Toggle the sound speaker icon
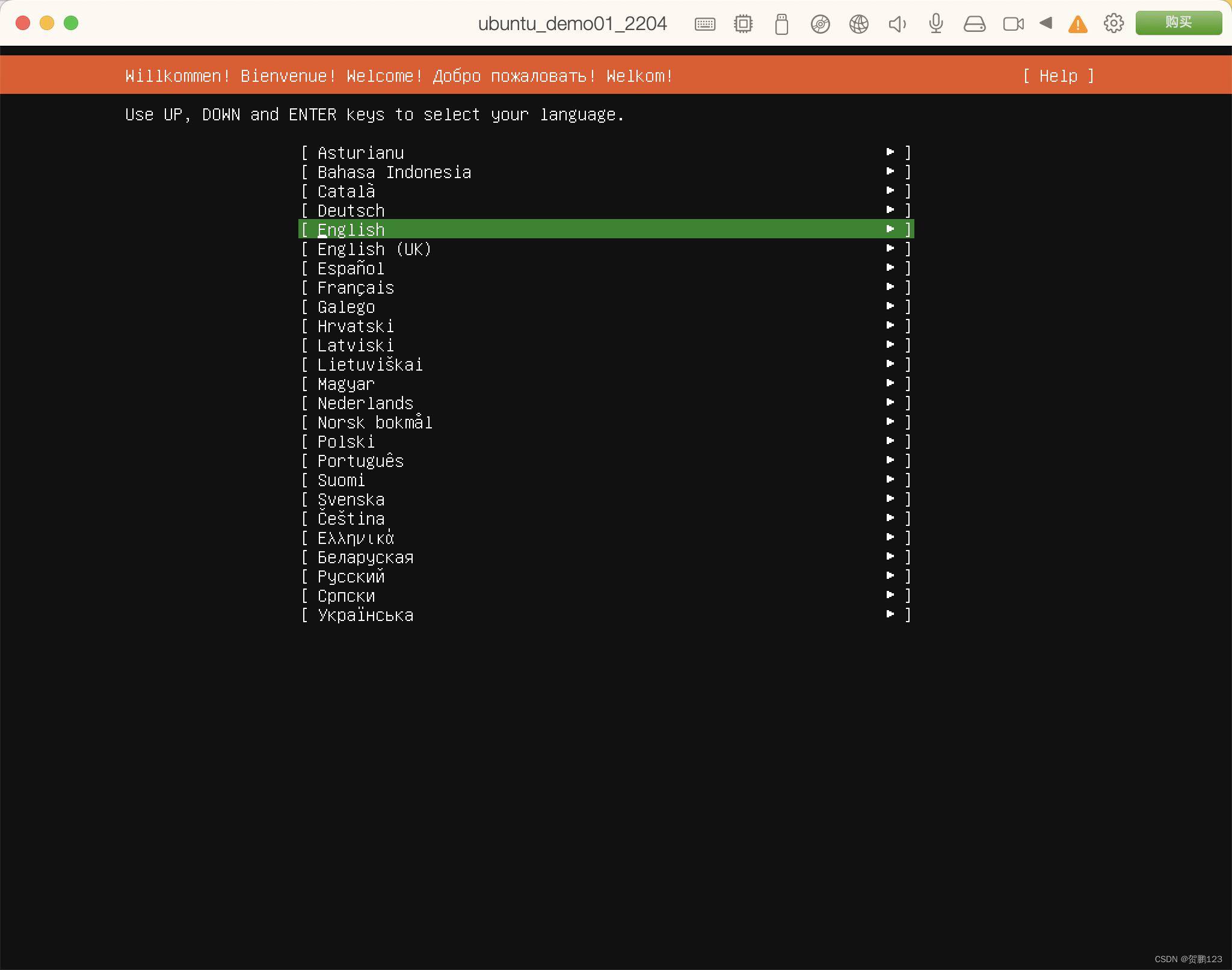This screenshot has width=1232, height=970. (897, 24)
